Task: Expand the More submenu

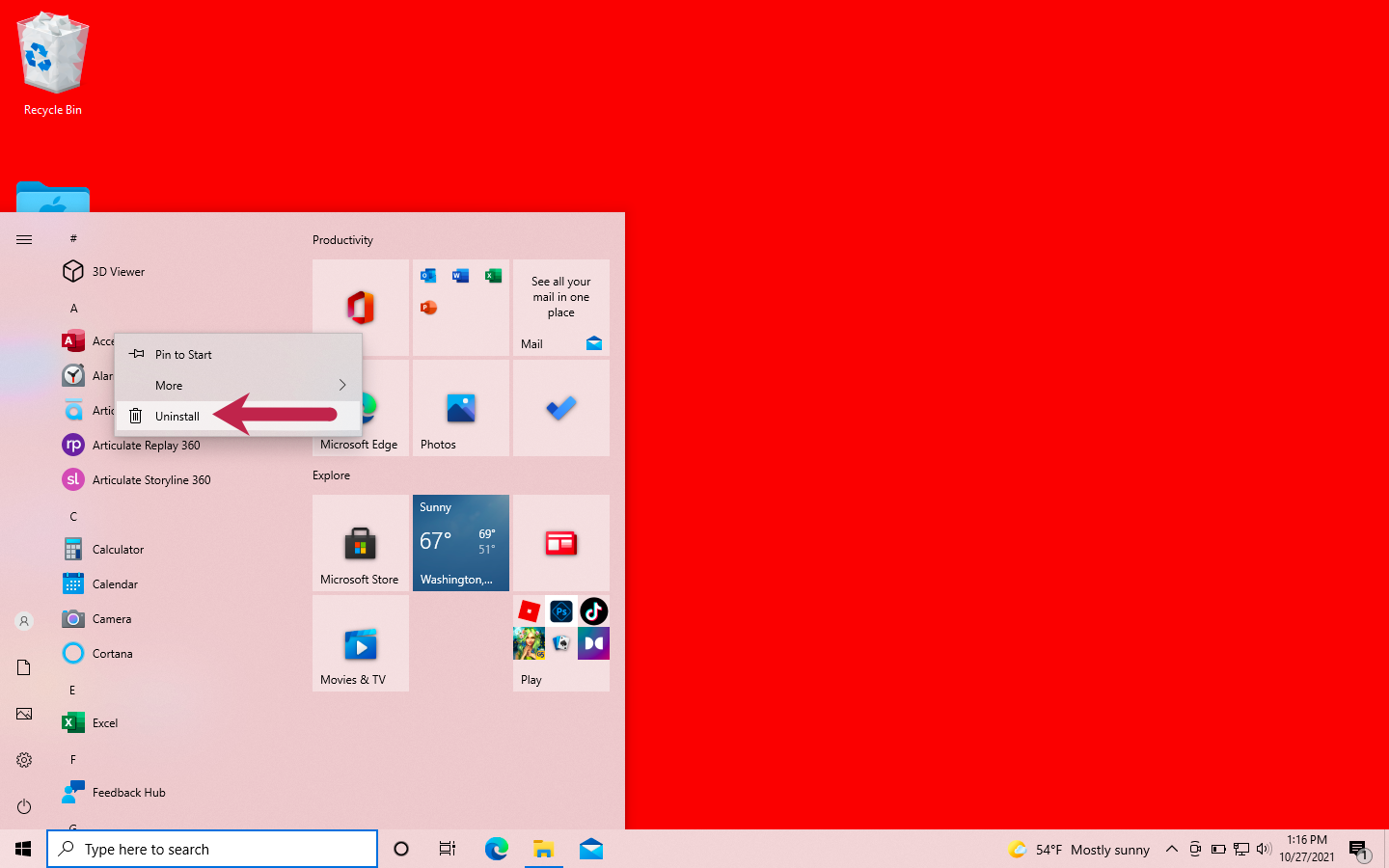Action: [238, 386]
